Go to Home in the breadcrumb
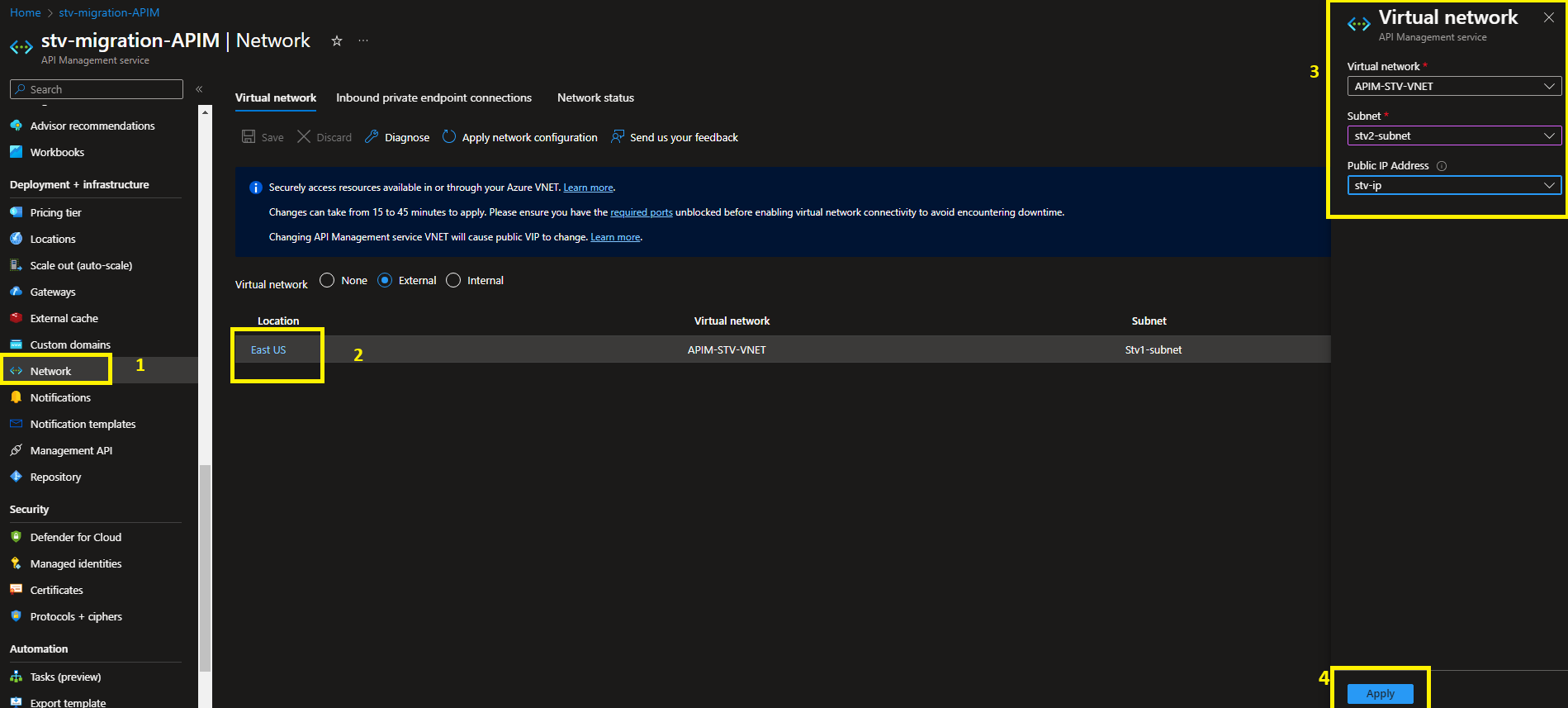Screen dimensions: 1568x708 point(26,12)
